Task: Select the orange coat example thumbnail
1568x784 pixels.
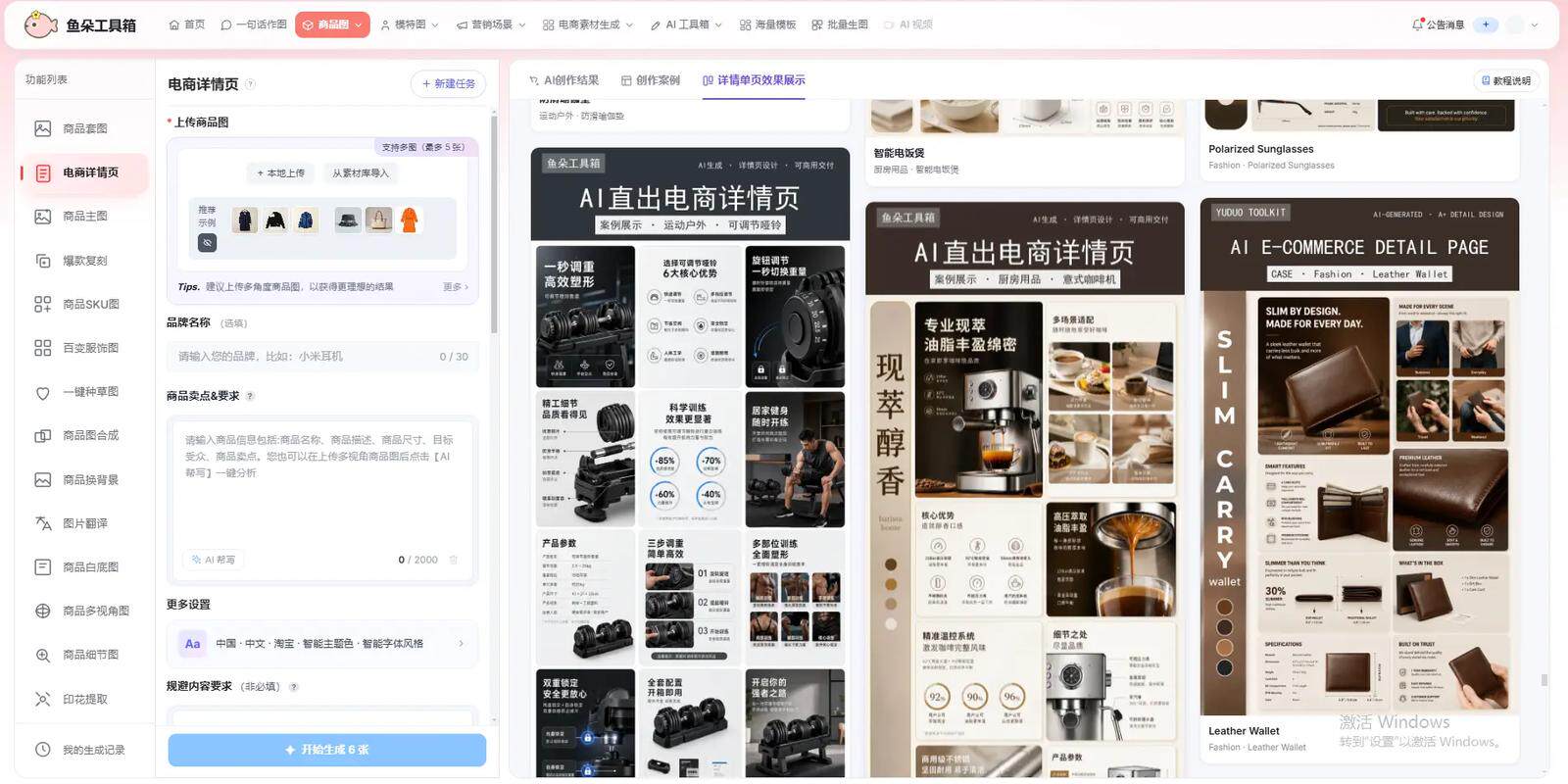Action: tap(409, 220)
